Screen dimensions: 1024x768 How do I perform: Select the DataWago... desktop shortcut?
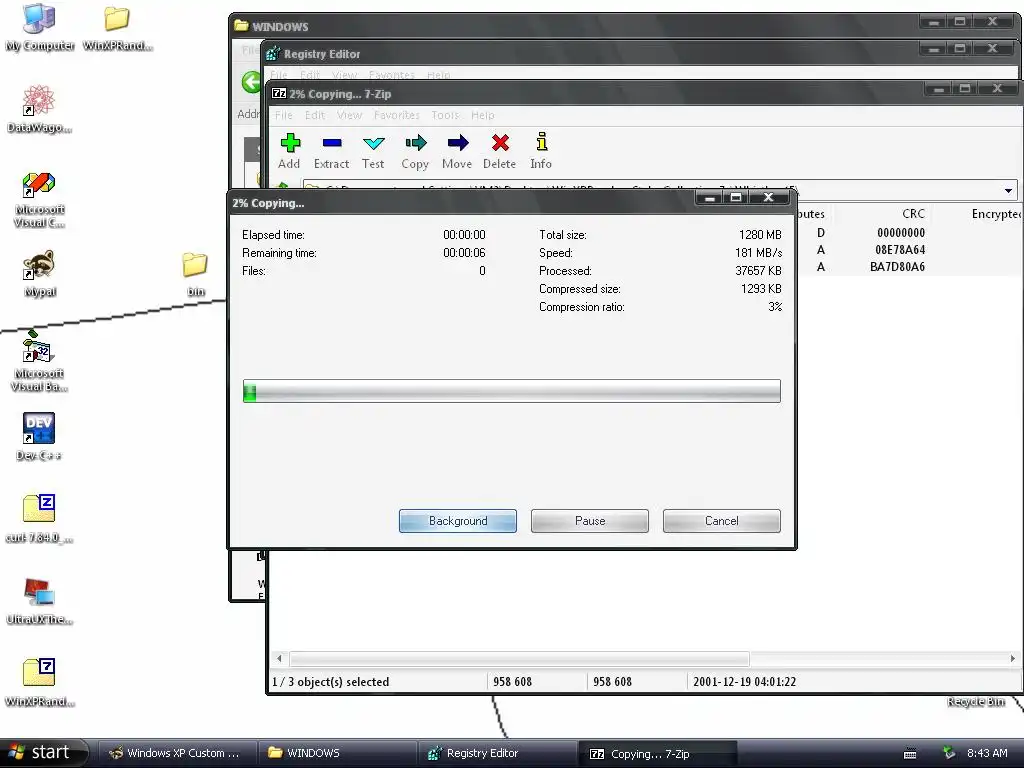click(39, 109)
